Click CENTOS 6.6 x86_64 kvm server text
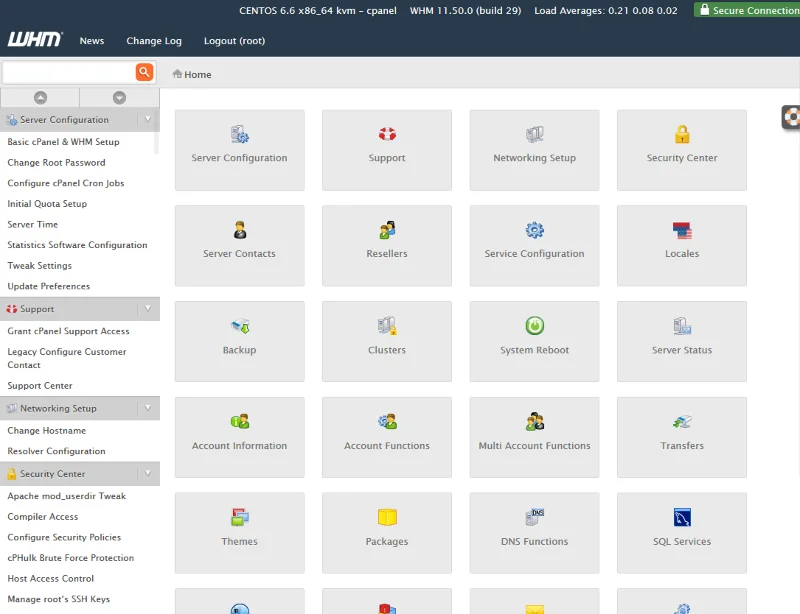The height and width of the screenshot is (614, 800). (x=318, y=10)
